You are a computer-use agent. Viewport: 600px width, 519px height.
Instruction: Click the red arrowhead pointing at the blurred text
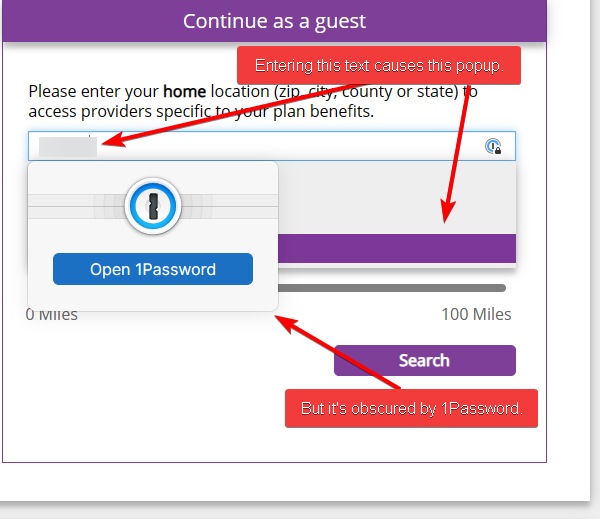pyautogui.click(x=107, y=144)
